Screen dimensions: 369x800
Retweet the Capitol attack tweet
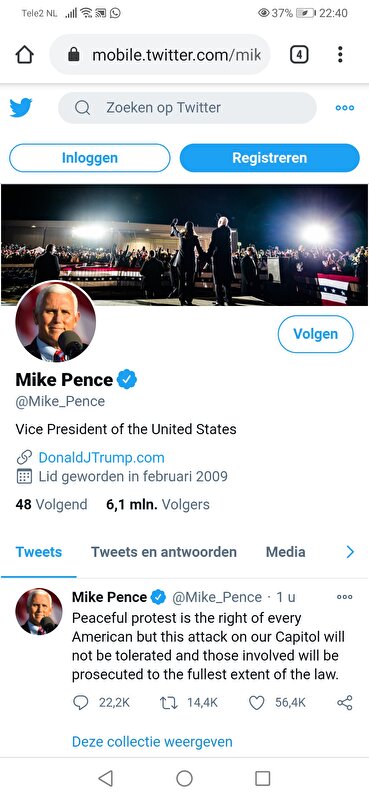tap(168, 703)
